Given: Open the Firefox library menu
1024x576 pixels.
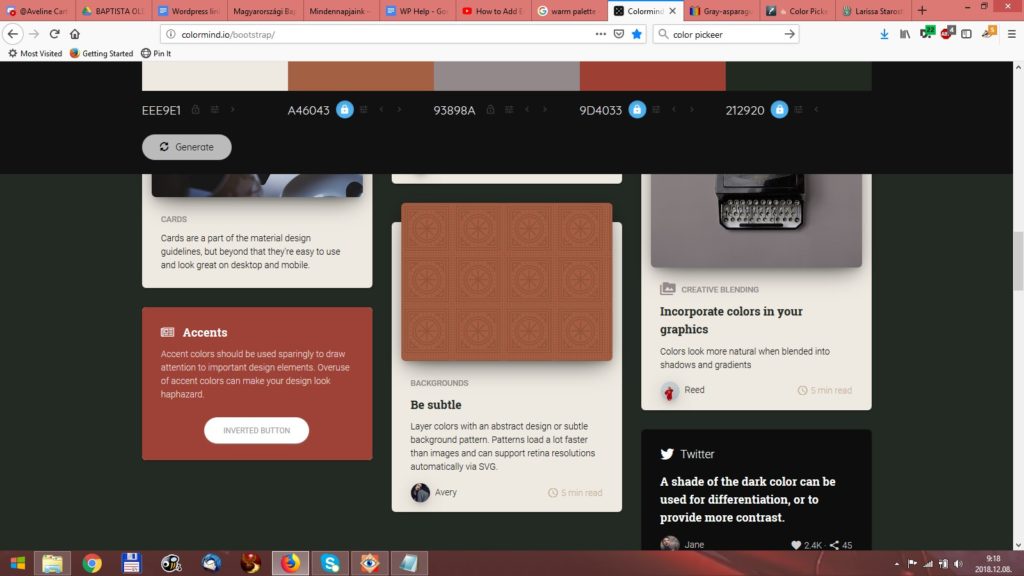Looking at the screenshot, I should 905,34.
